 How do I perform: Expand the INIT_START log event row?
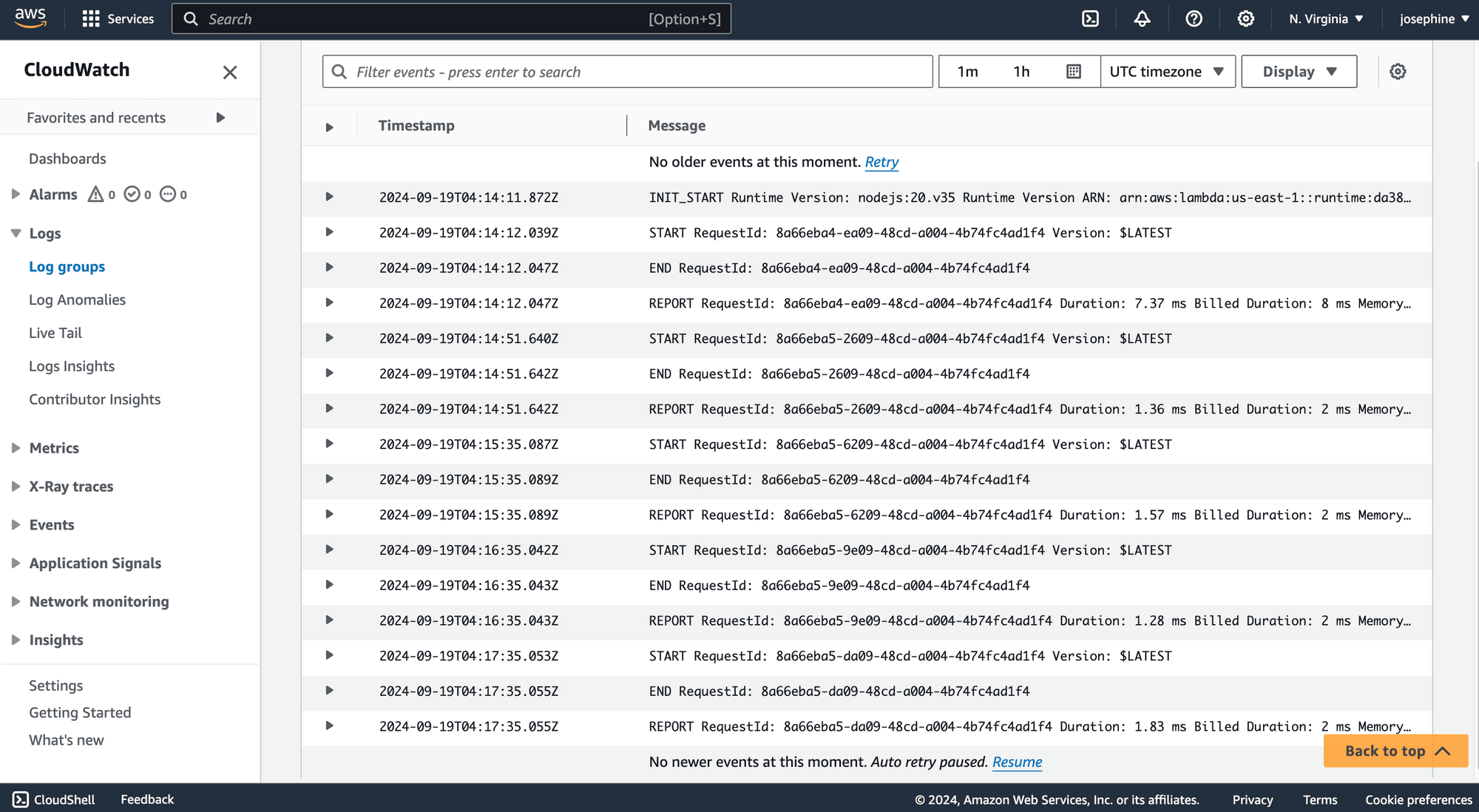coord(330,197)
